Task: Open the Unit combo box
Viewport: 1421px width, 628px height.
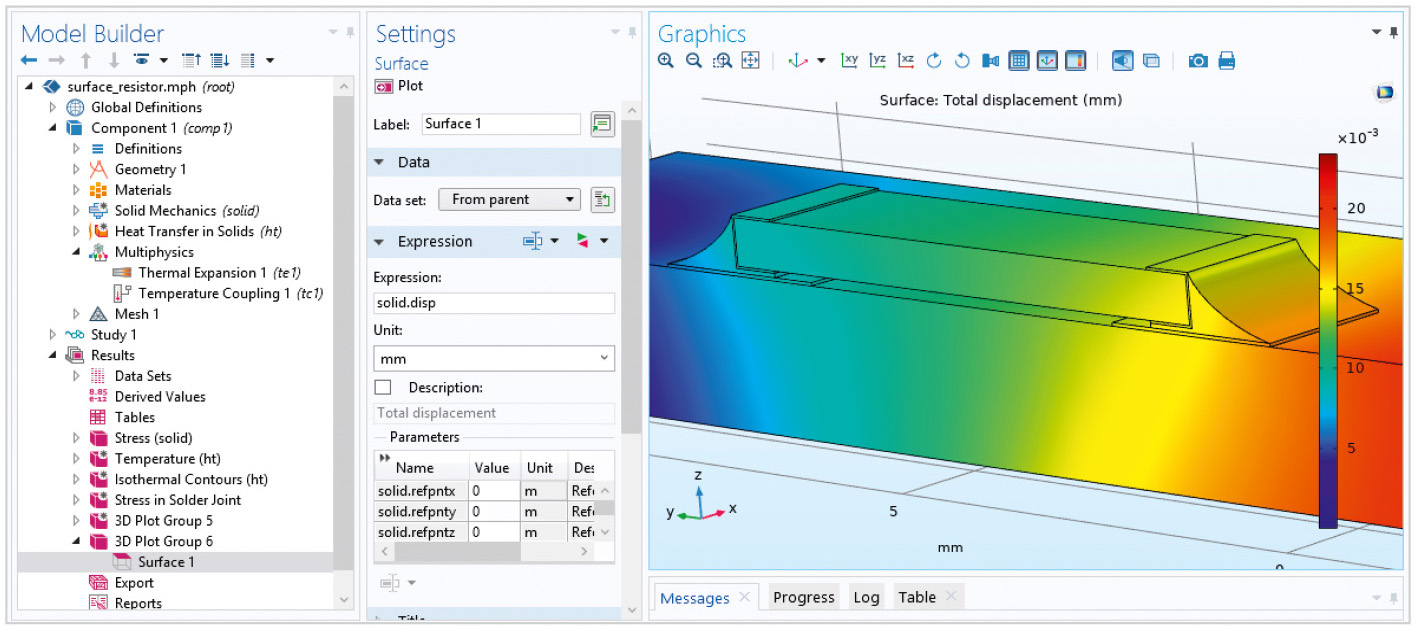Action: pos(494,358)
